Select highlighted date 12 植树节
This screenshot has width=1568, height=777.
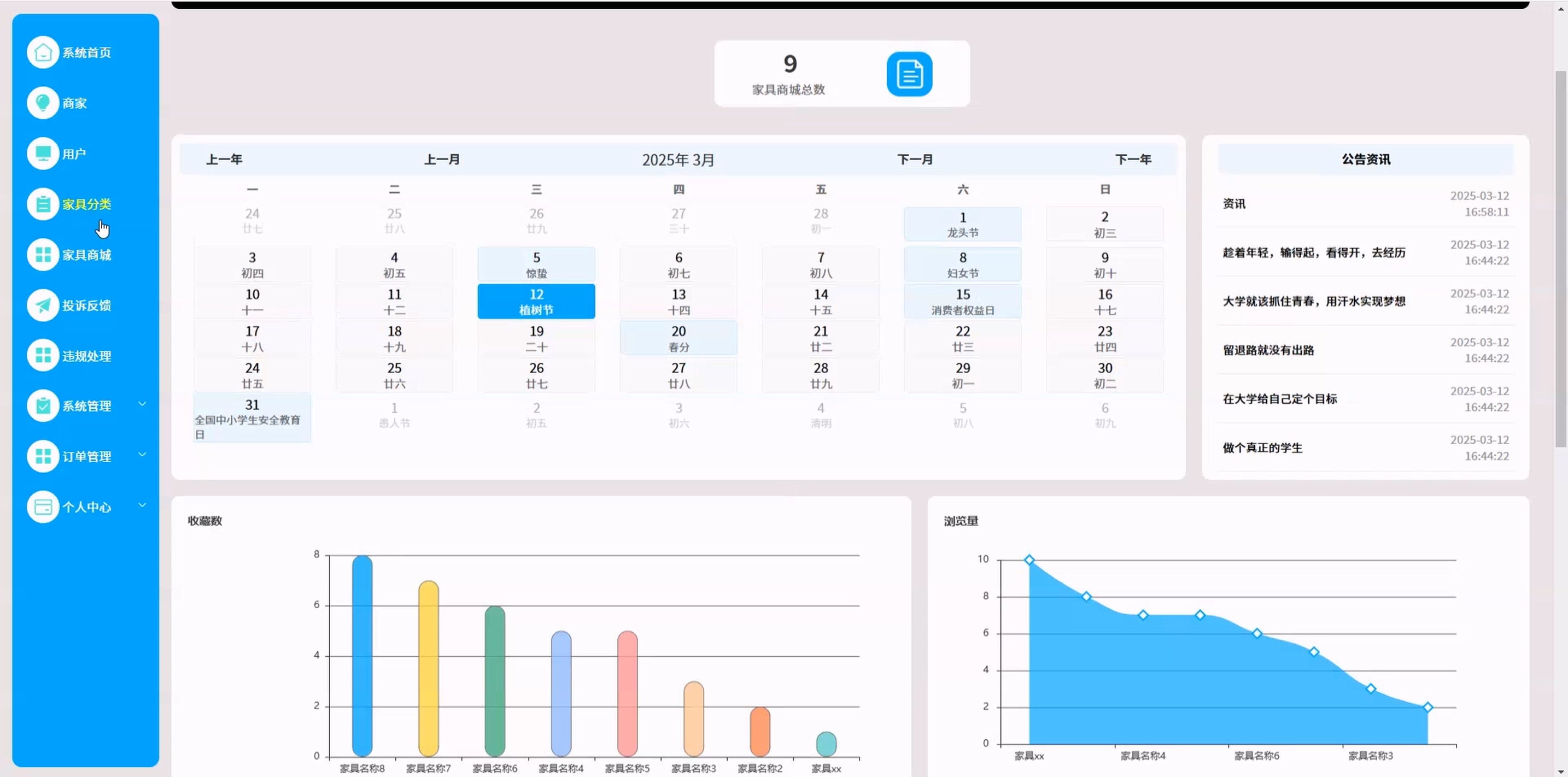click(x=536, y=301)
